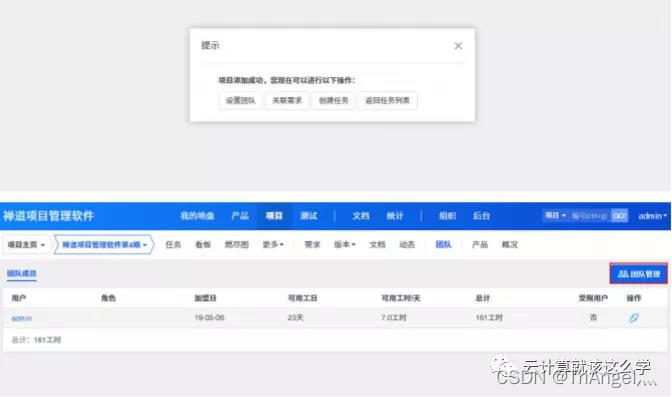Click the 用户 column header
The height and width of the screenshot is (397, 672).
(18, 298)
